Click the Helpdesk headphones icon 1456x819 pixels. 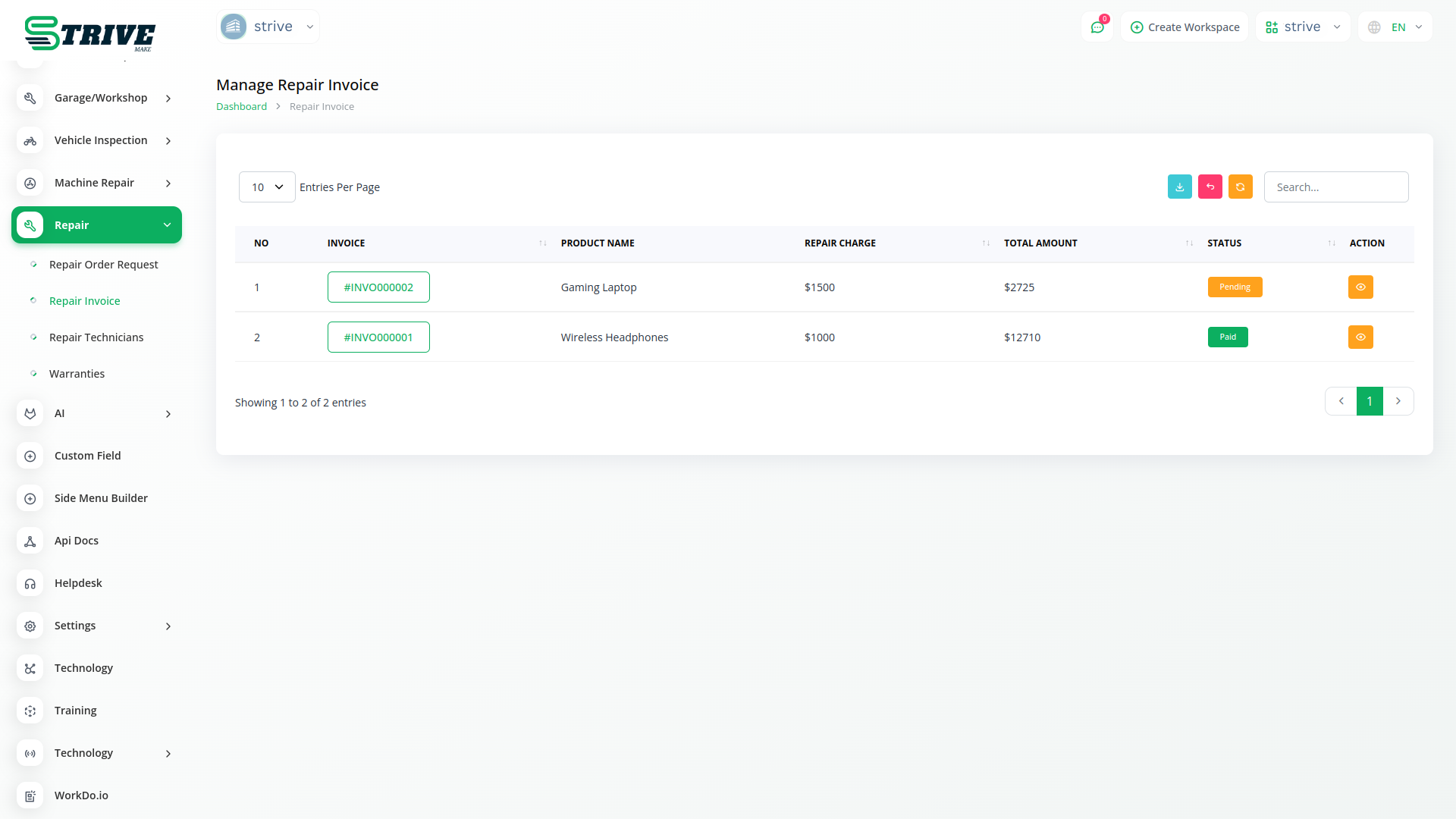(30, 583)
